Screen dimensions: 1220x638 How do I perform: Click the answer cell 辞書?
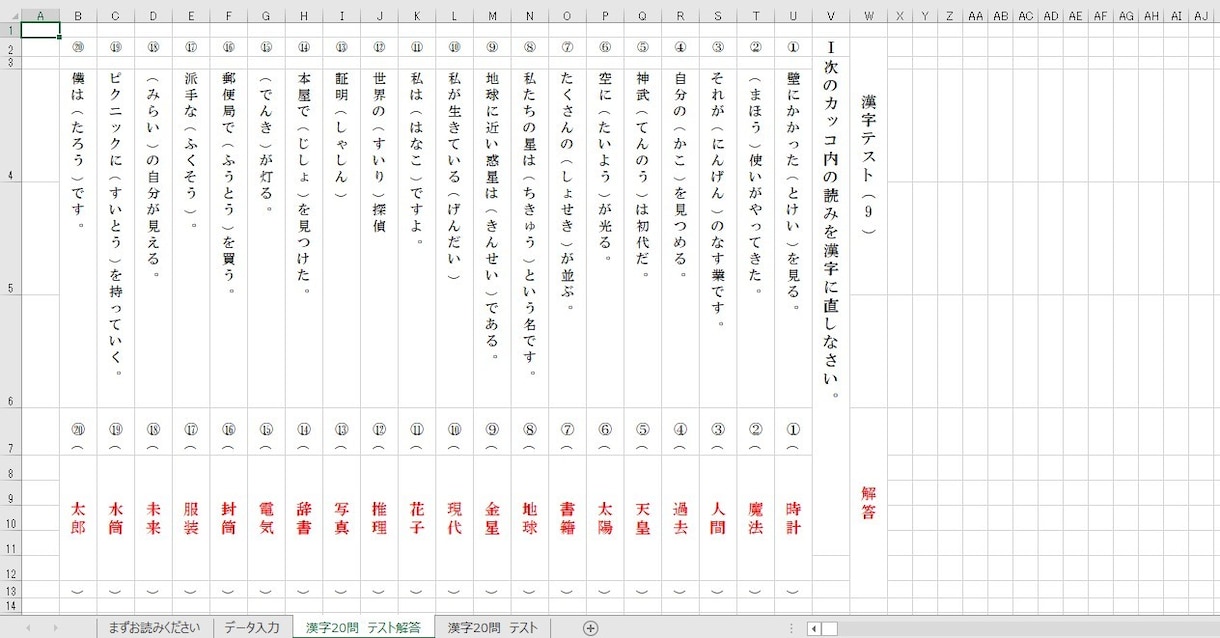click(x=304, y=518)
